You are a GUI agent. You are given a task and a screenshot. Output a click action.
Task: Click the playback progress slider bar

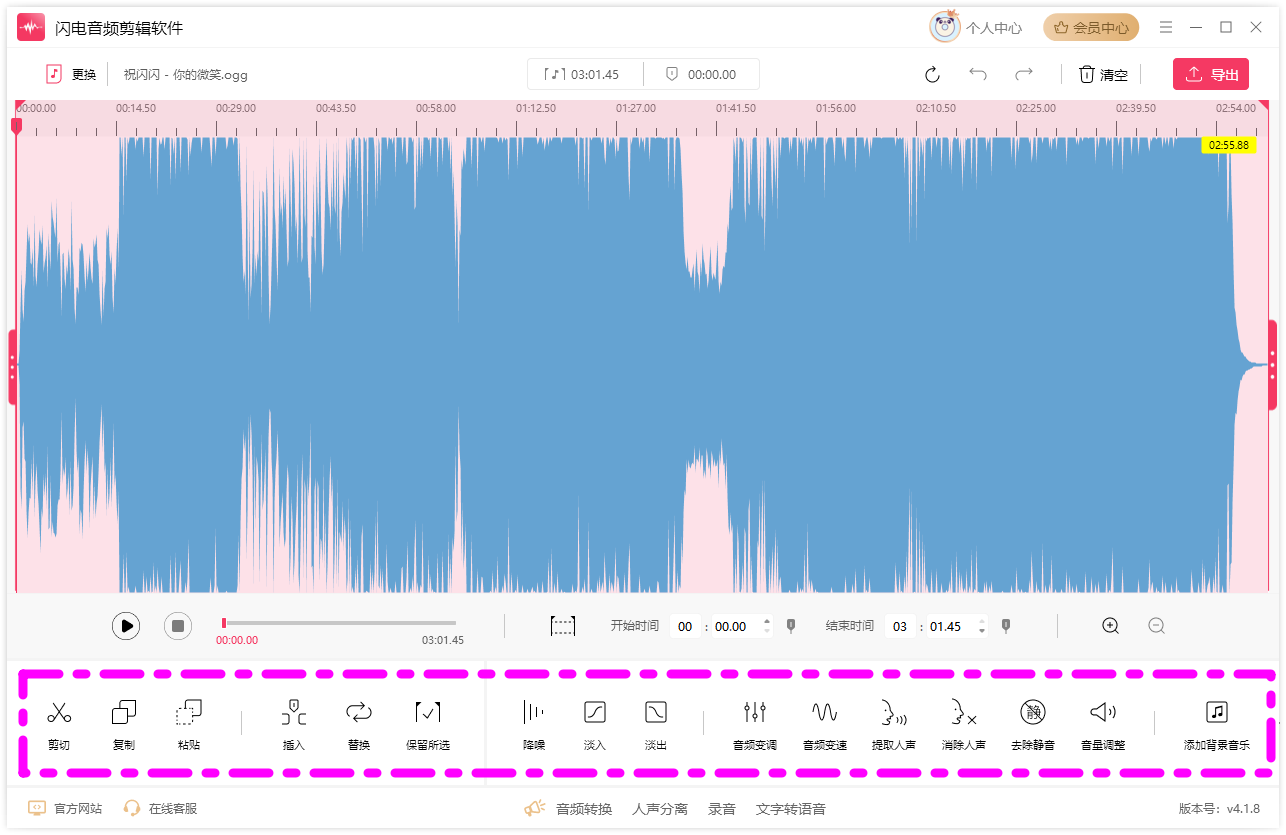click(x=338, y=623)
